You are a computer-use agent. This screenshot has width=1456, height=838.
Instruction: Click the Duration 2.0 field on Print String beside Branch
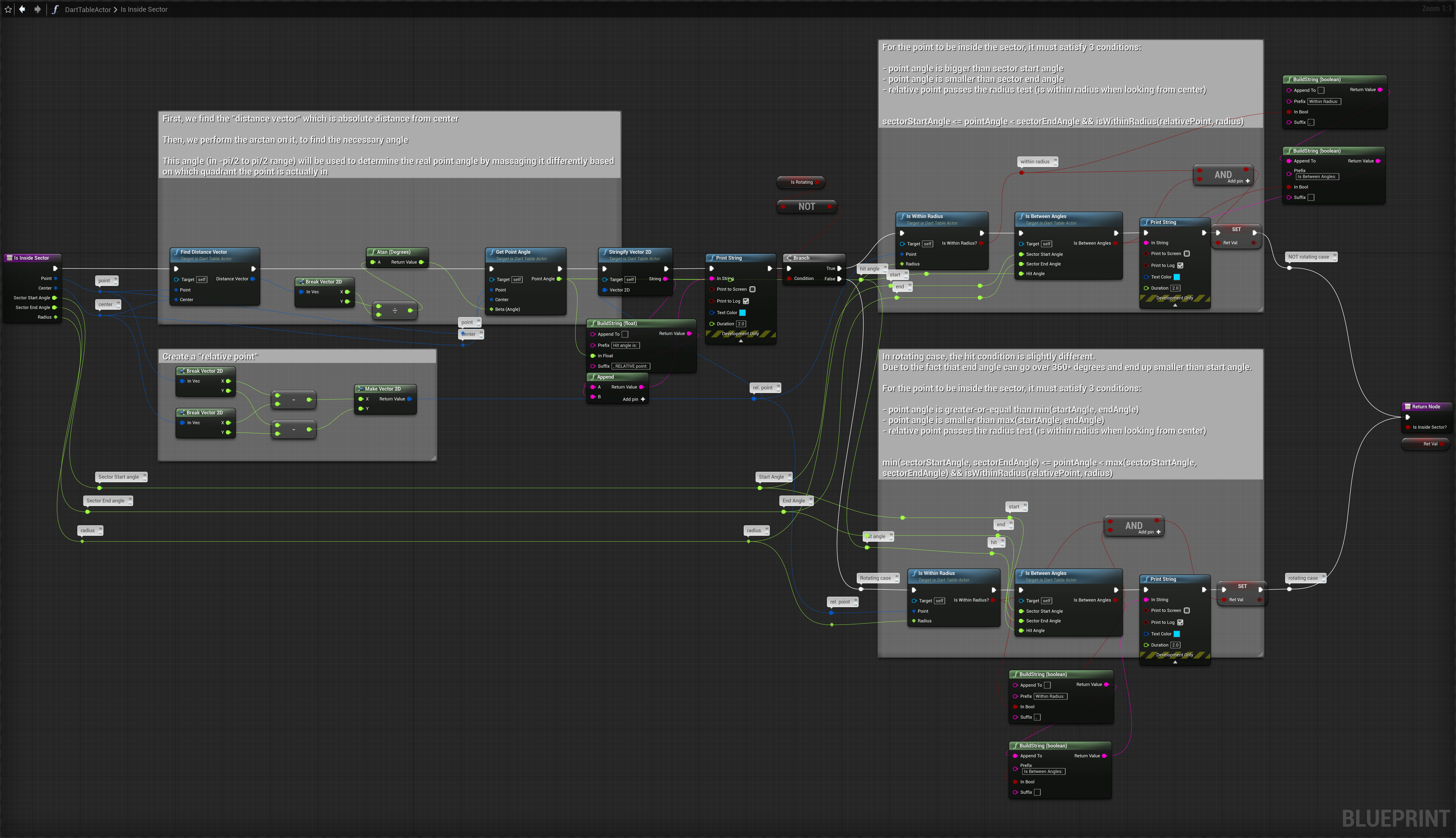[x=741, y=324]
